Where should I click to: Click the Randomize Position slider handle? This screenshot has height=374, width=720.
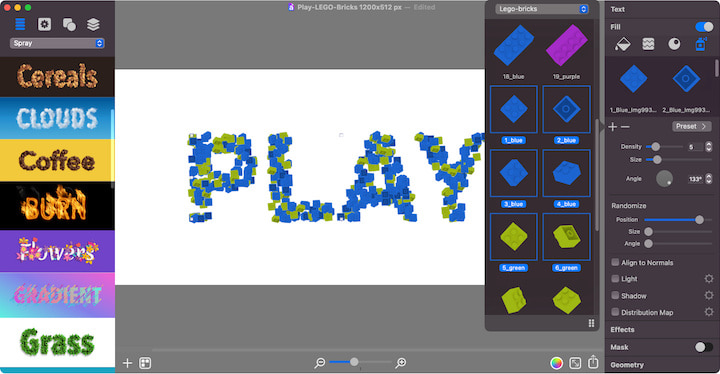(699, 220)
